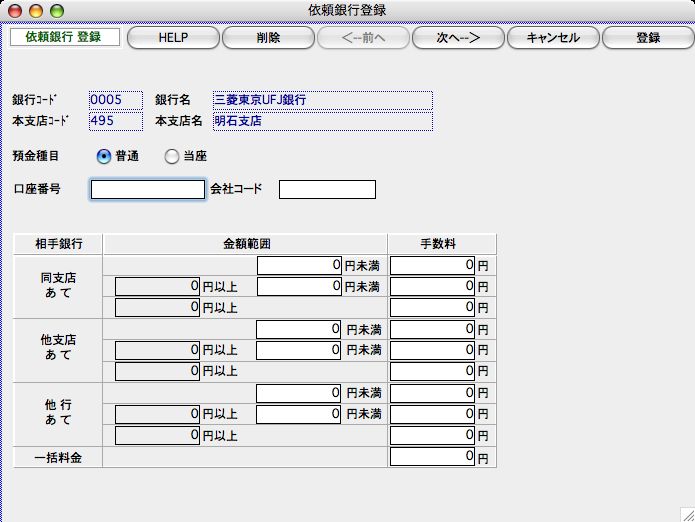
Task: Click the 本支店コード field showing 495
Action: [x=115, y=120]
